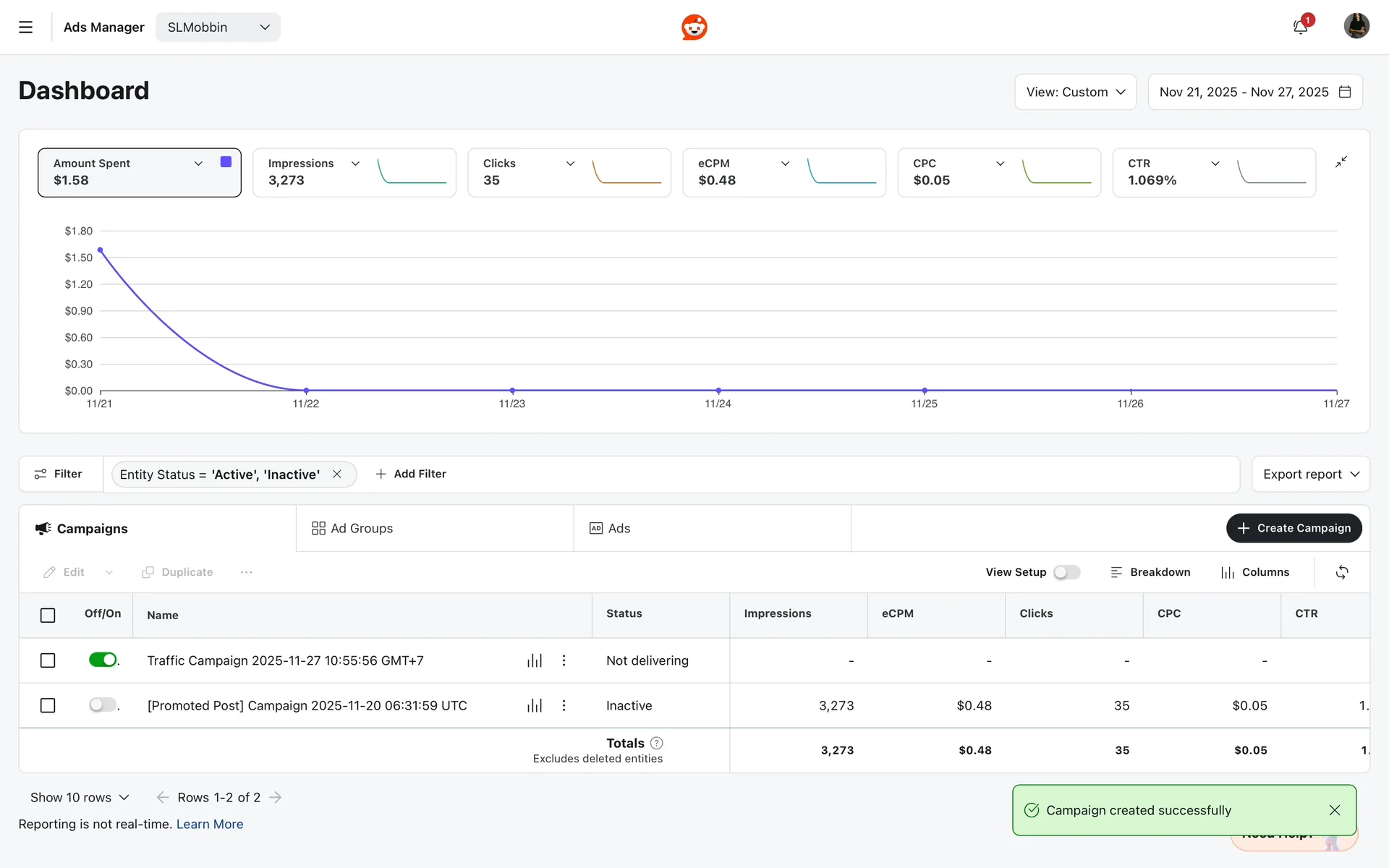Image resolution: width=1389 pixels, height=868 pixels.
Task: Click the notifications bell icon
Action: [1300, 27]
